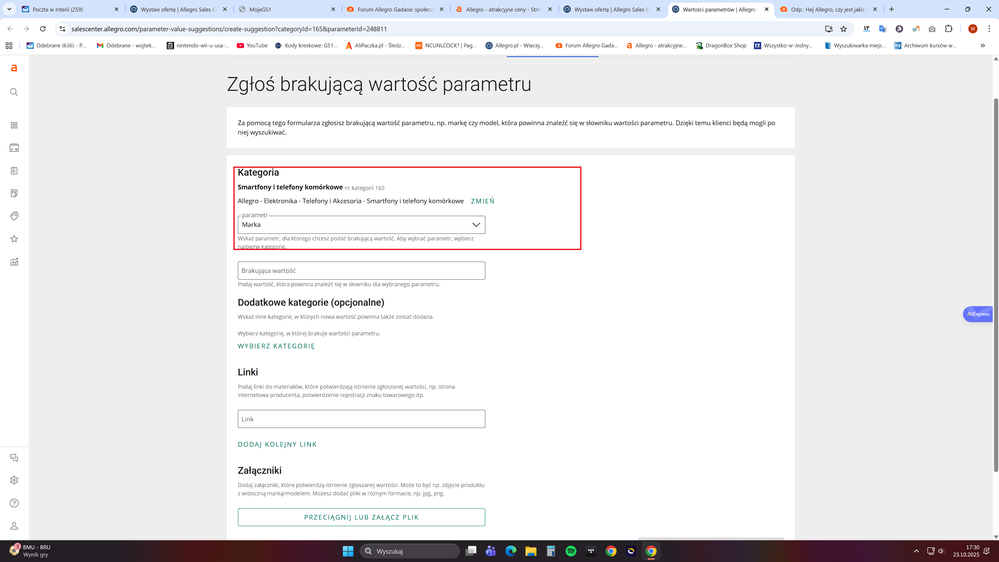Image resolution: width=999 pixels, height=562 pixels.
Task: Switch to Allegro - atrakcyjne ceny tab
Action: (x=503, y=10)
